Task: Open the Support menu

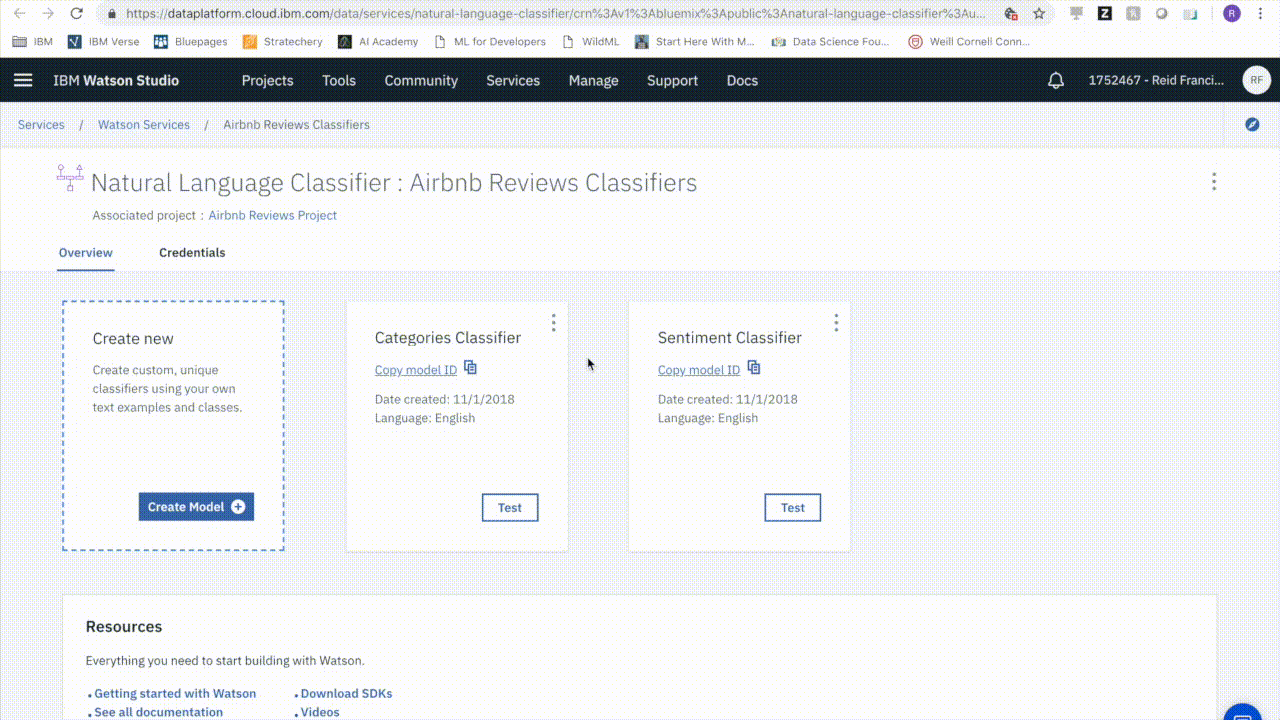Action: 672,80
